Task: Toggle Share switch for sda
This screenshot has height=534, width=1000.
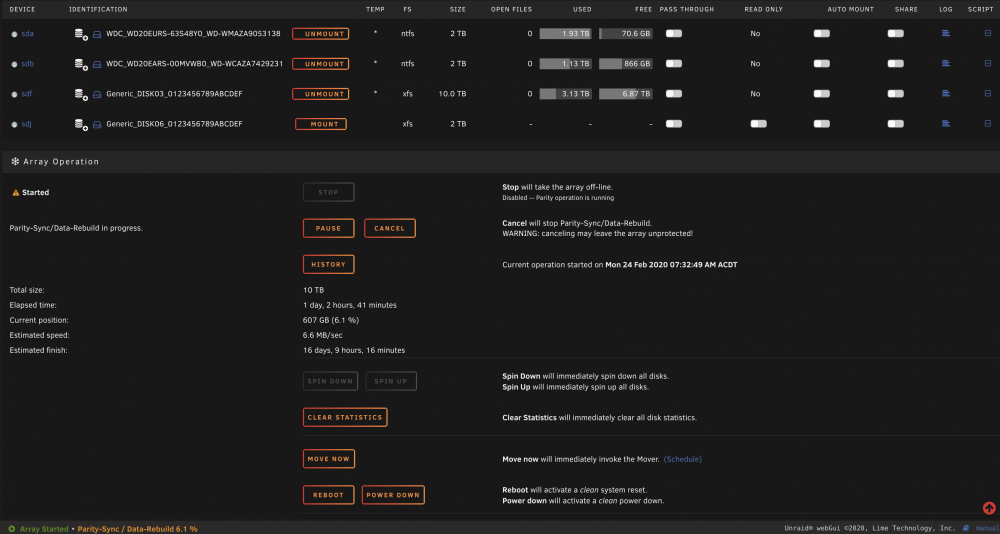Action: pyautogui.click(x=895, y=33)
